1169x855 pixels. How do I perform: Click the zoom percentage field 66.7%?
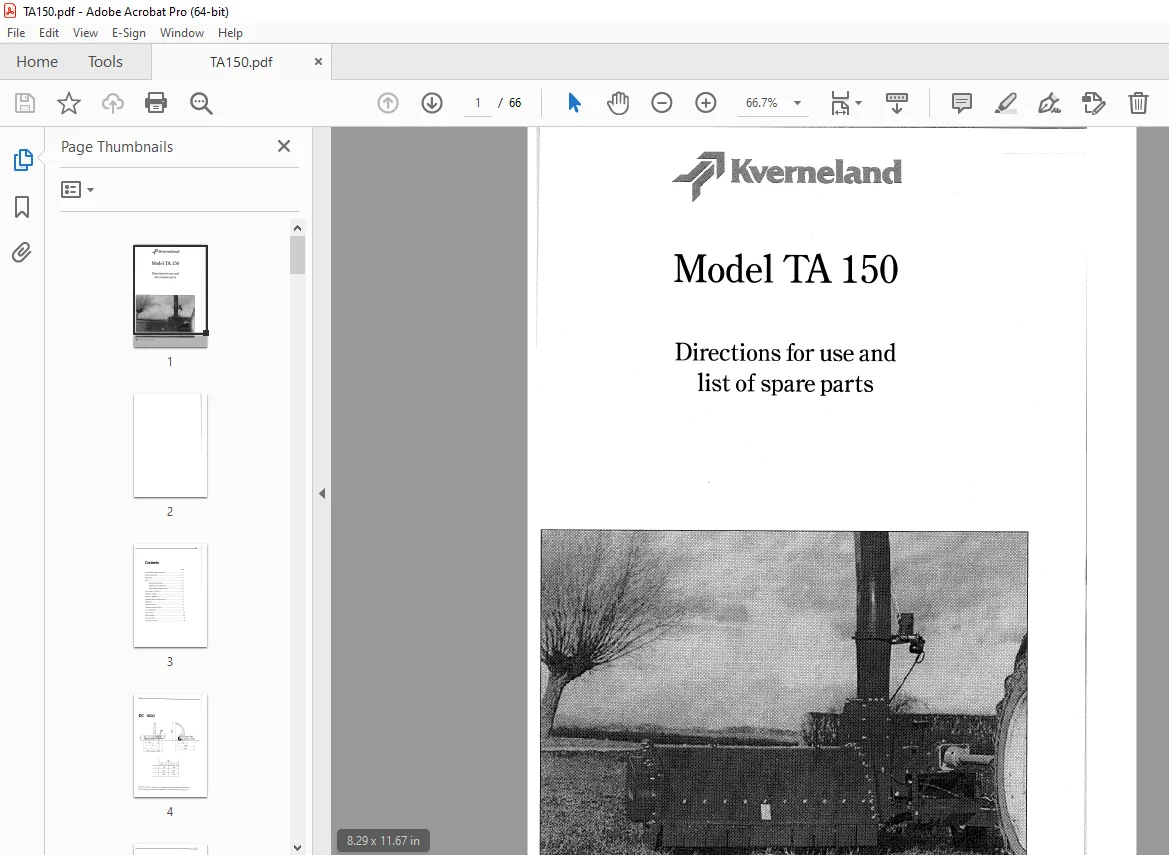click(x=761, y=103)
